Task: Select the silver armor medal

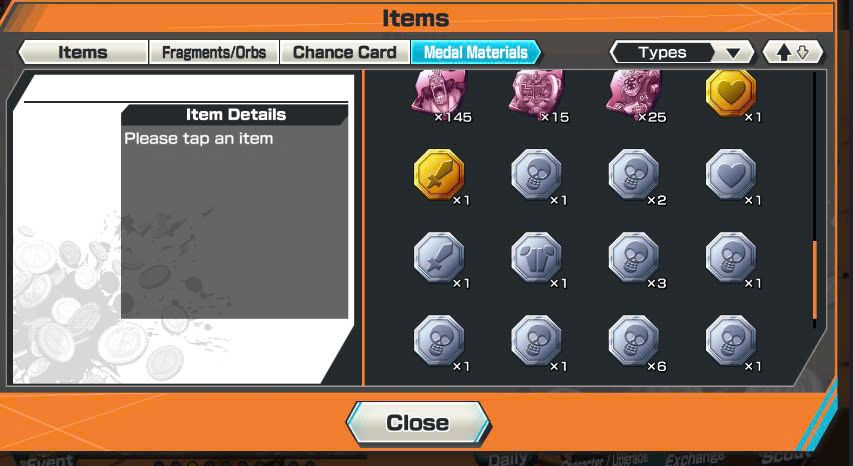Action: (536, 258)
